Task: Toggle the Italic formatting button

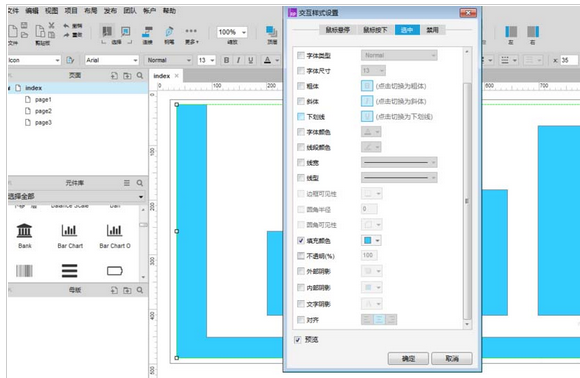Action: pos(239,60)
